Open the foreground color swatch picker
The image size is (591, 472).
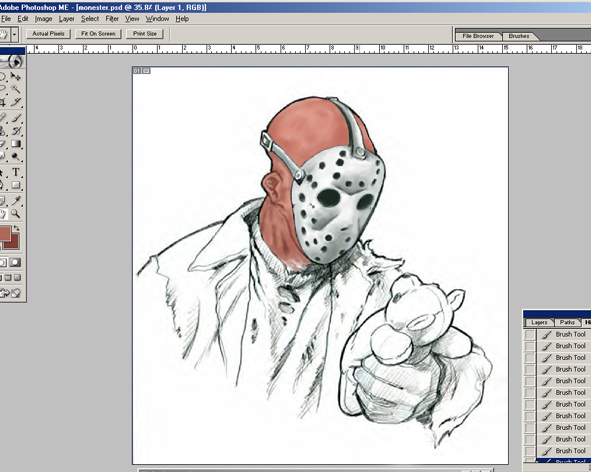(5, 233)
